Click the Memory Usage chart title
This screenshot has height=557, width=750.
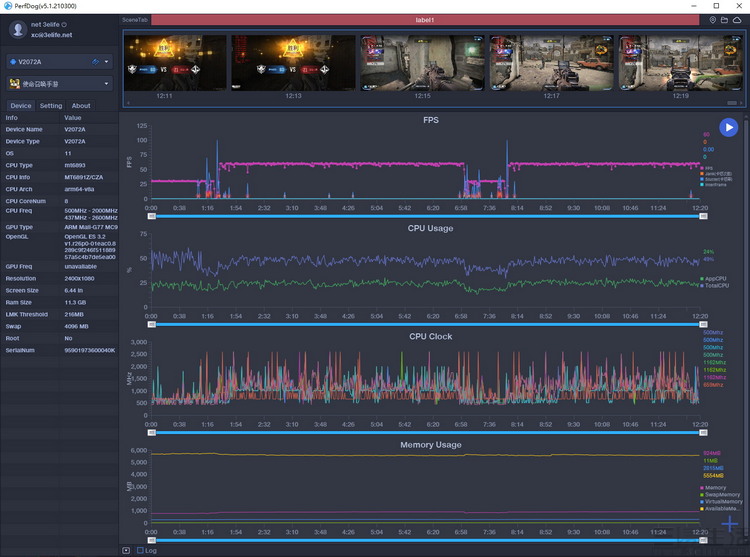point(431,445)
